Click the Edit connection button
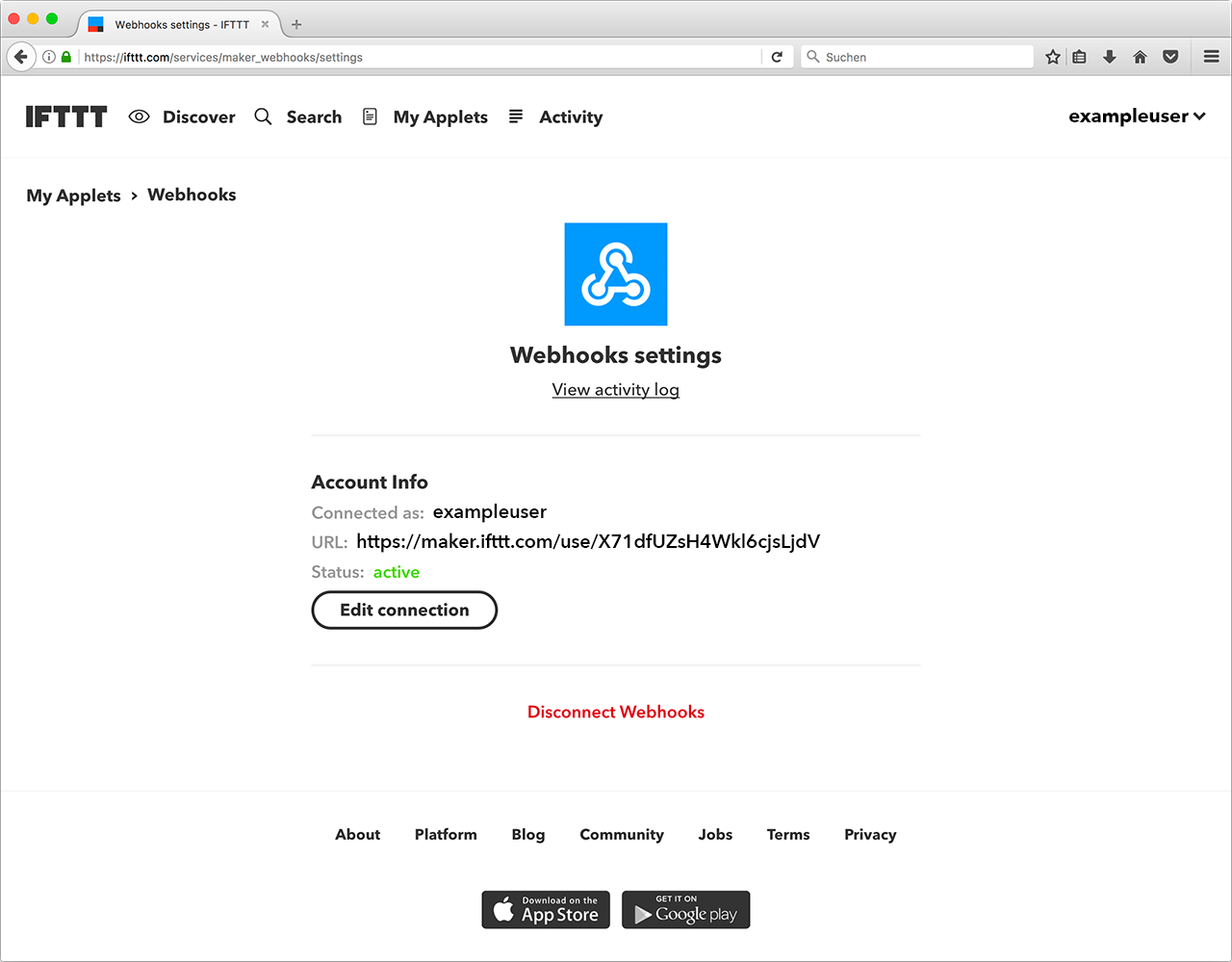Viewport: 1232px width, 962px height. click(403, 610)
